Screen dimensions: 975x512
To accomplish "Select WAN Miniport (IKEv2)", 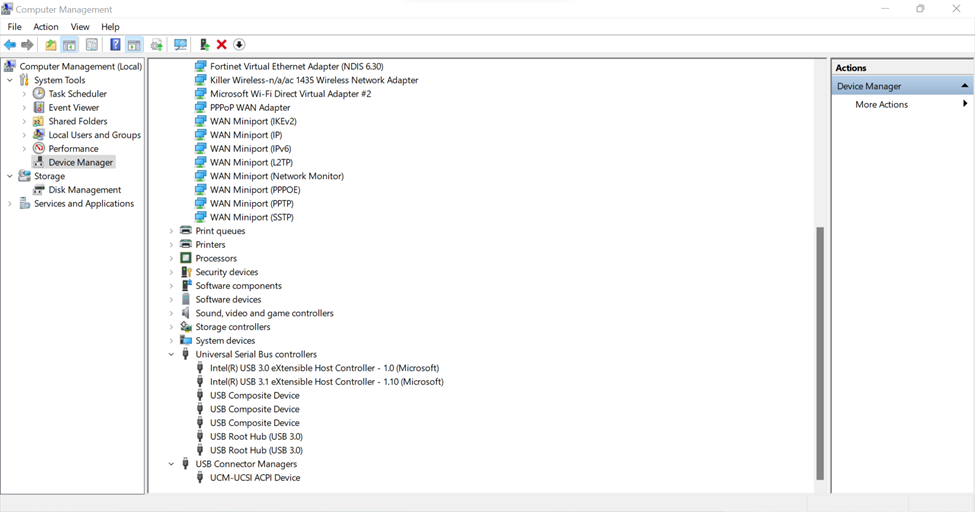I will click(x=253, y=121).
